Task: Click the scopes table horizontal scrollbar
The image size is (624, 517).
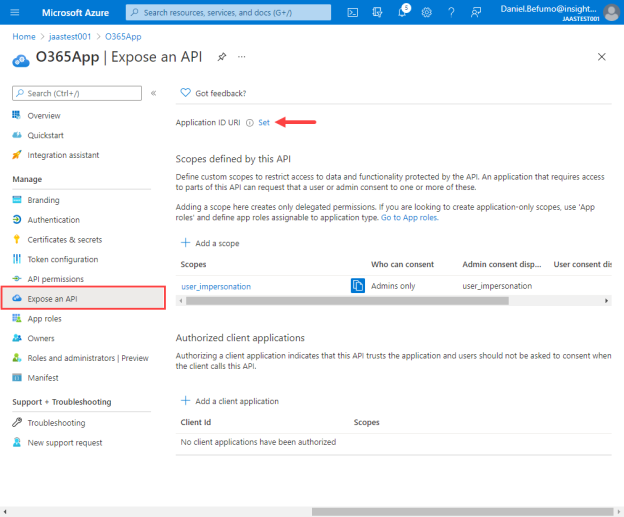Action: click(x=347, y=301)
